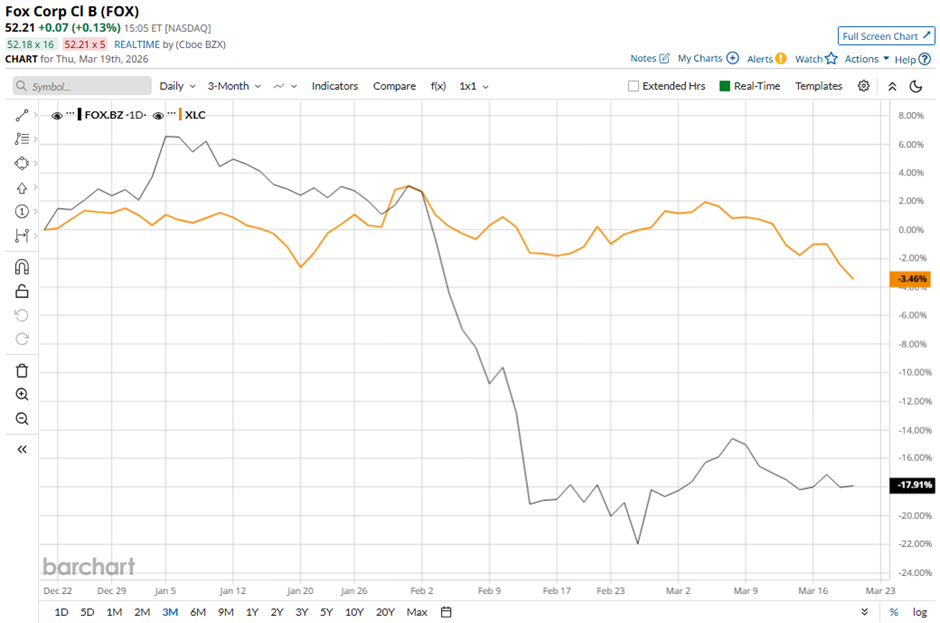This screenshot has width=940, height=623.
Task: Open the Compare menu
Action: tap(394, 86)
